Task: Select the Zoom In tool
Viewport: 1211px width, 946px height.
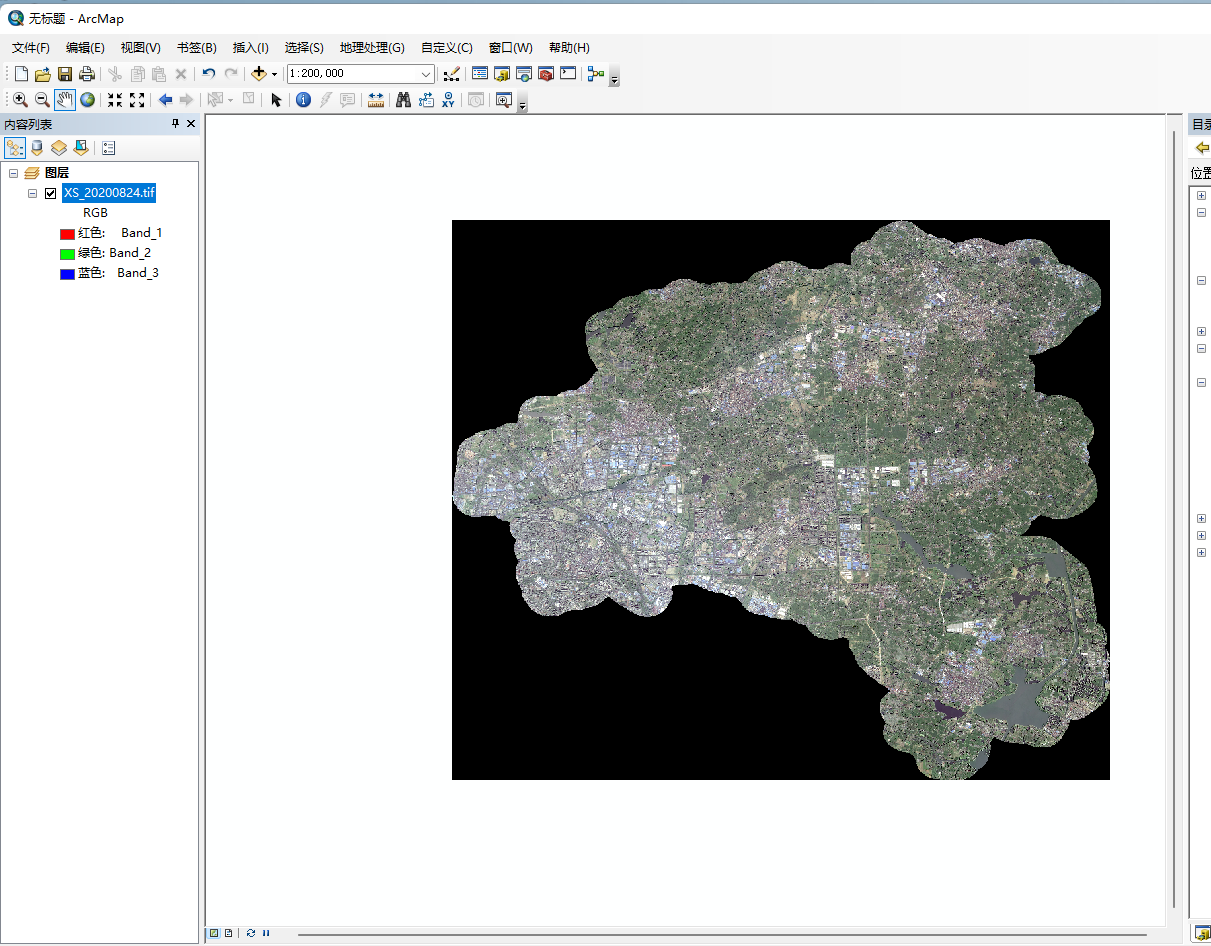Action: [20, 100]
